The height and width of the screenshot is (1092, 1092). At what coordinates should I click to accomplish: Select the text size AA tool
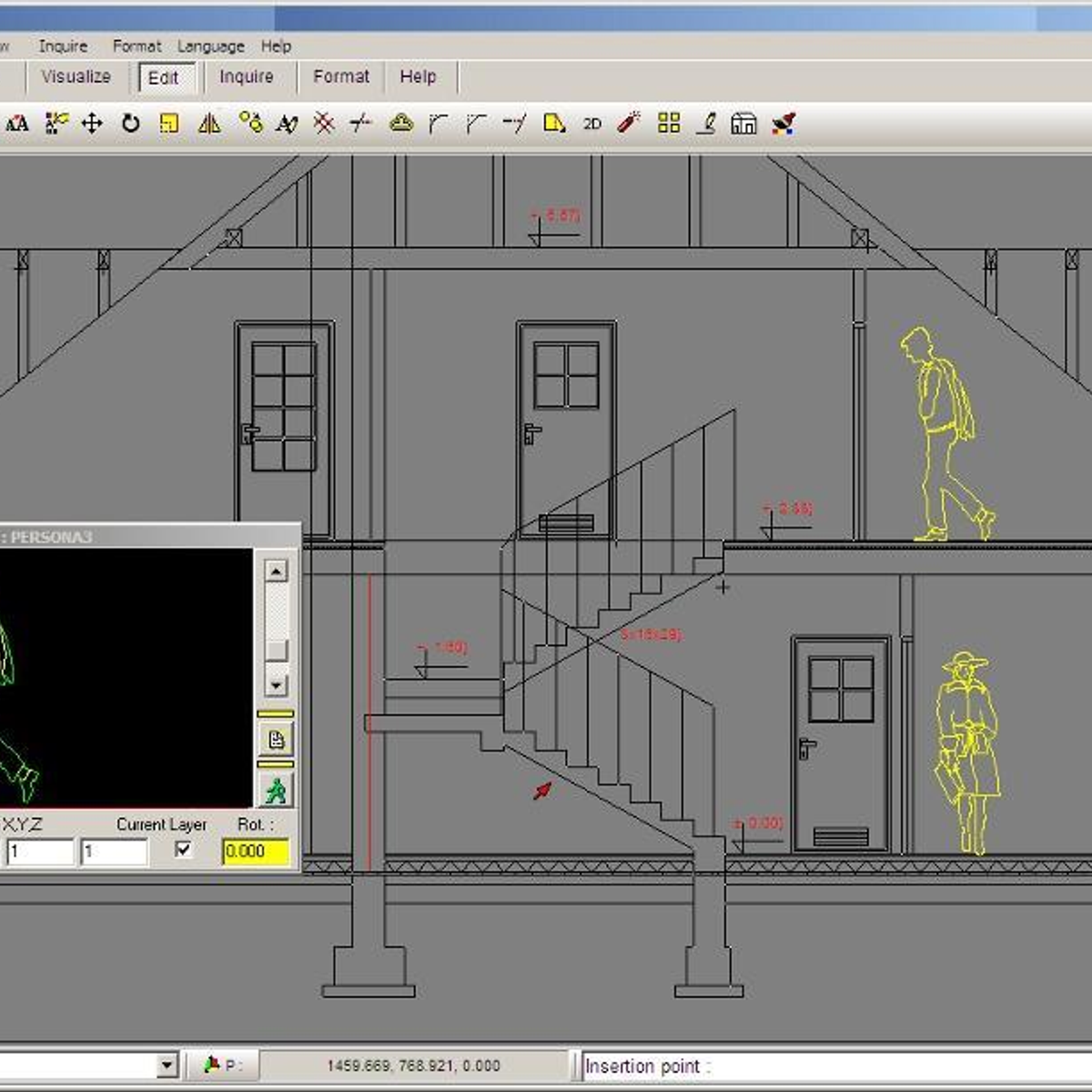tap(17, 124)
